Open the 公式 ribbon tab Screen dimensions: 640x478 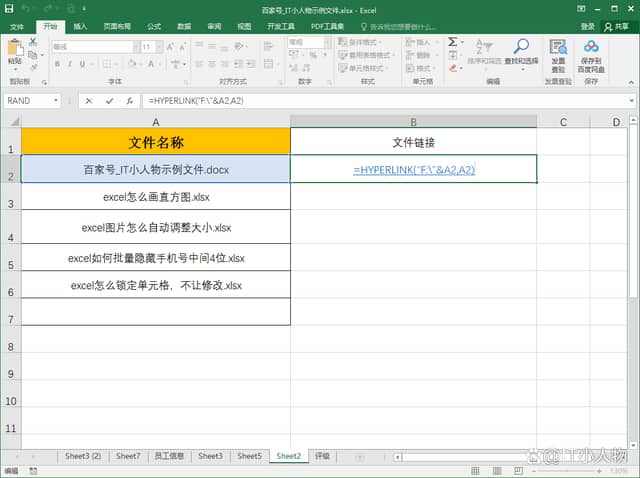[x=154, y=26]
